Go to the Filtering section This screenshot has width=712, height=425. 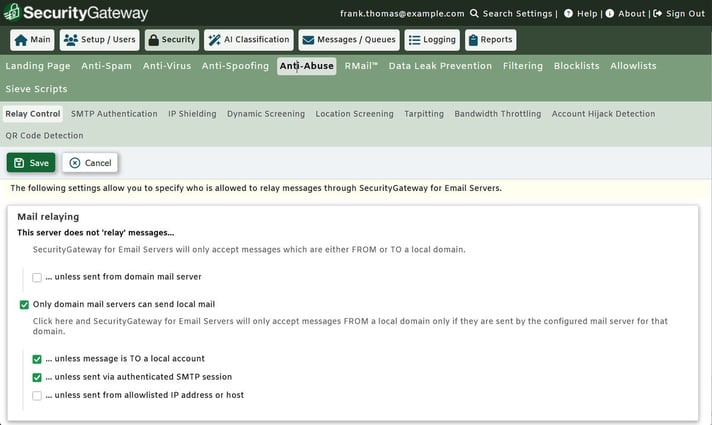[x=523, y=66]
